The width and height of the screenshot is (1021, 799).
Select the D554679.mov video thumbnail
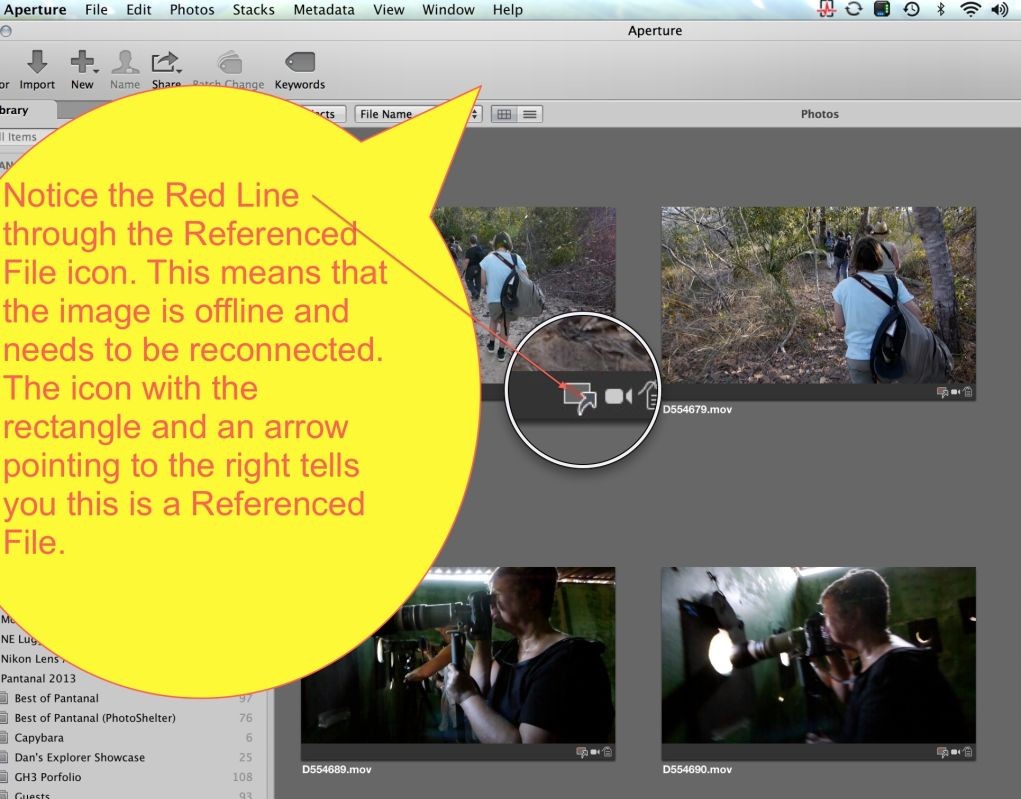coord(818,295)
